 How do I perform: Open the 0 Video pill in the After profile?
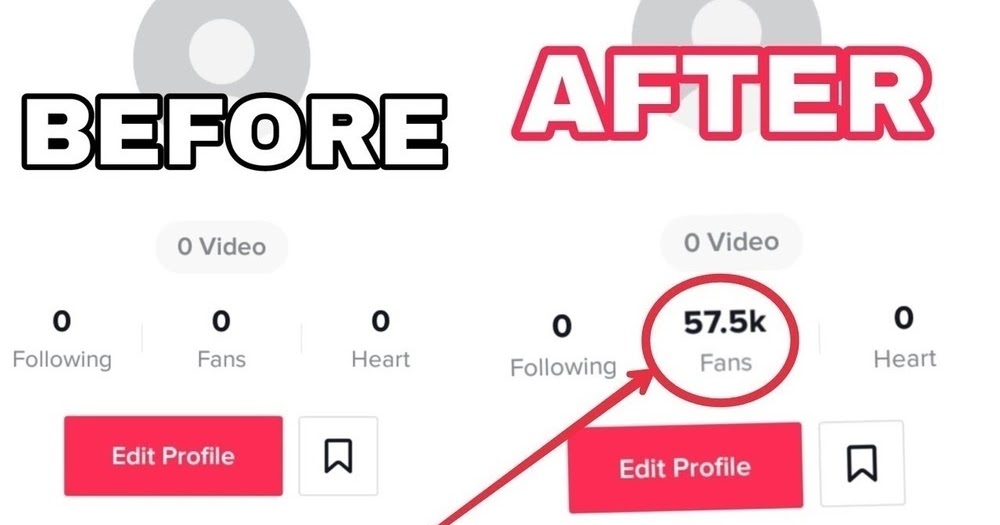coord(731,242)
